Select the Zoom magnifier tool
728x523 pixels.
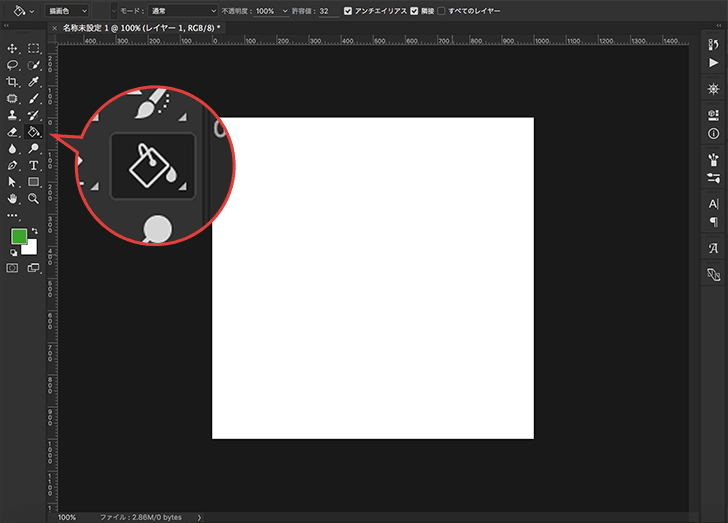click(33, 199)
